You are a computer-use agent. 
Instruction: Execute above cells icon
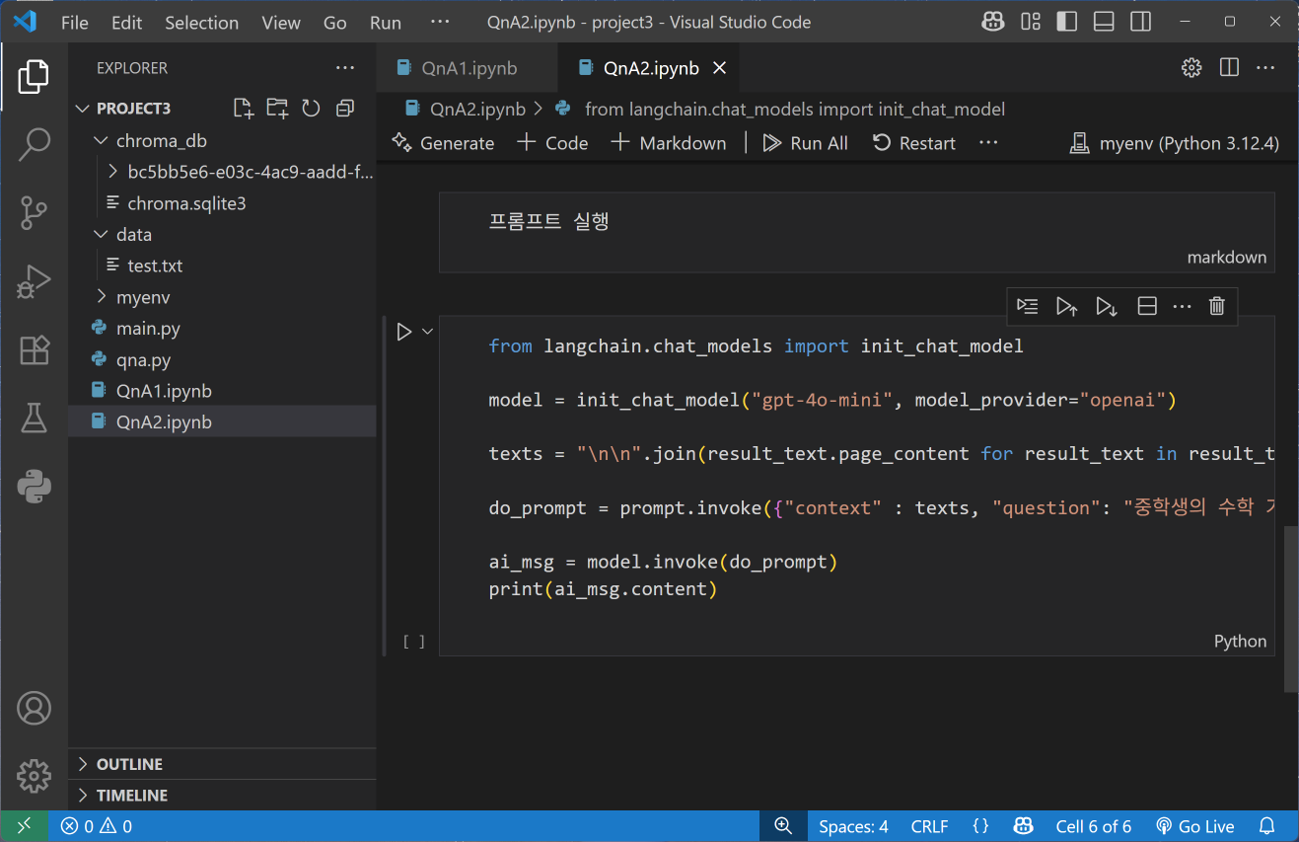click(x=1067, y=306)
